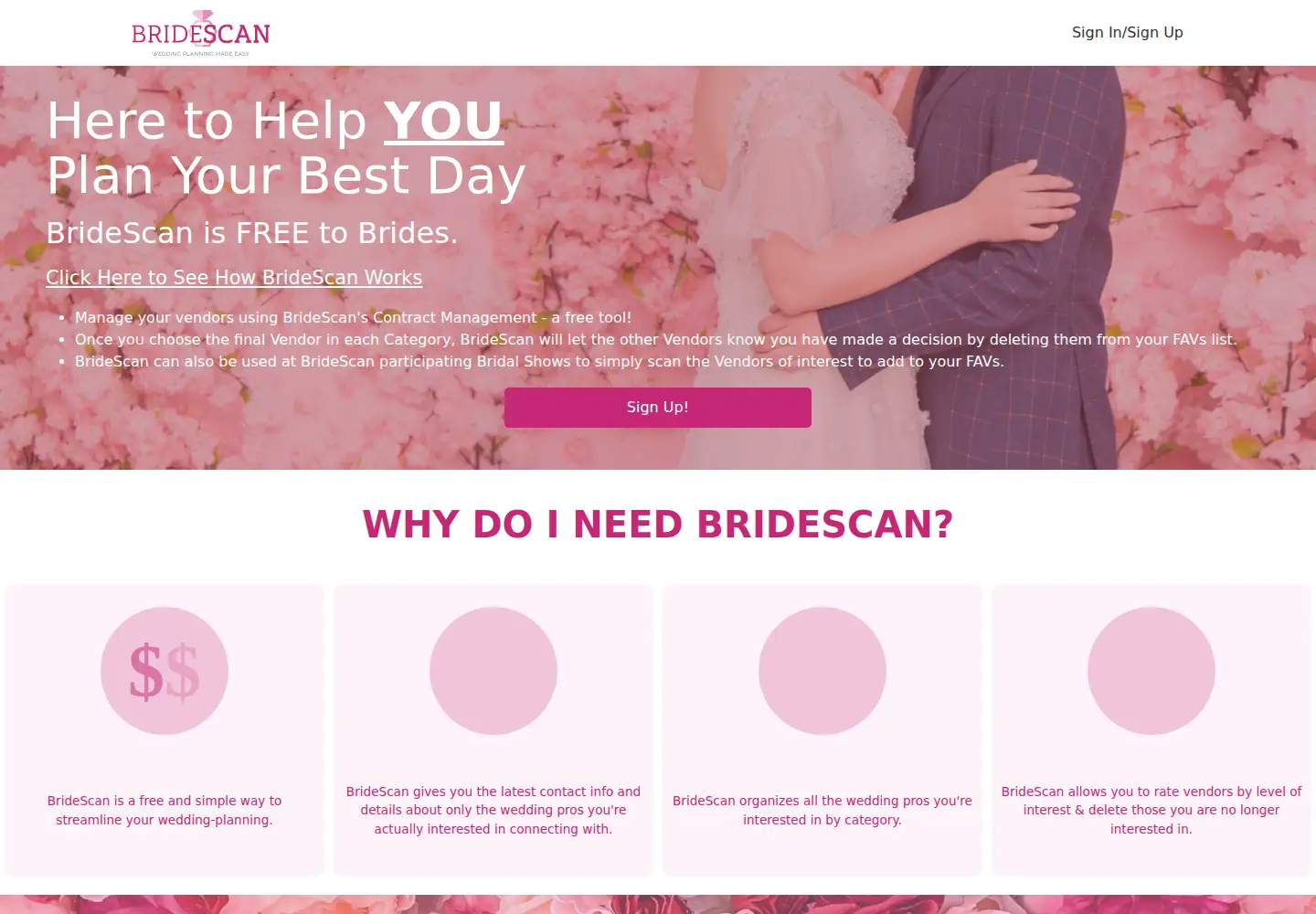1316x914 pixels.
Task: Select 'organizes all the wedding pros' card text
Action: coord(822,810)
